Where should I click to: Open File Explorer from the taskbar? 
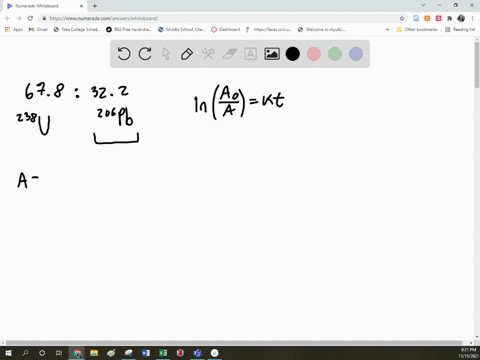click(94, 353)
